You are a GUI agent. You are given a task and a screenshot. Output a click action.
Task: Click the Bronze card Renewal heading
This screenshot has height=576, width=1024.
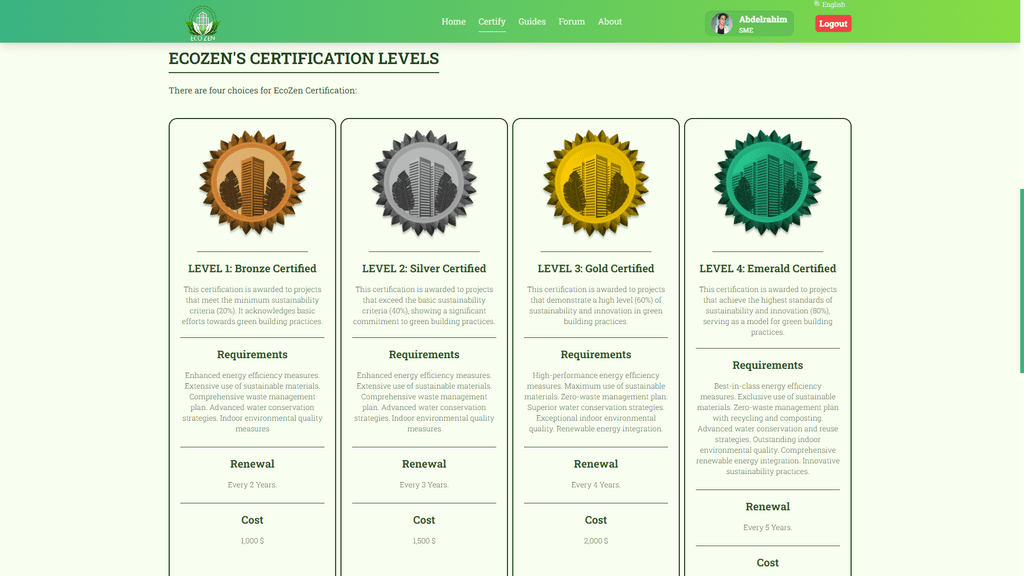pyautogui.click(x=252, y=464)
